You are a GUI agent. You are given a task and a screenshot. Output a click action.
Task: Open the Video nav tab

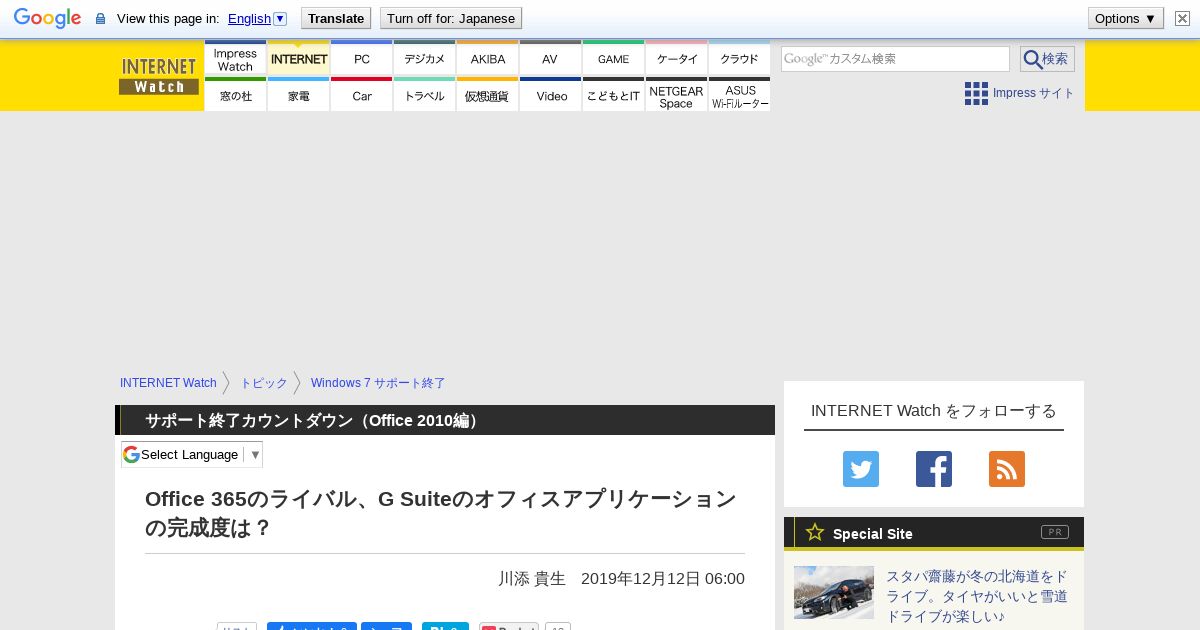point(551,95)
